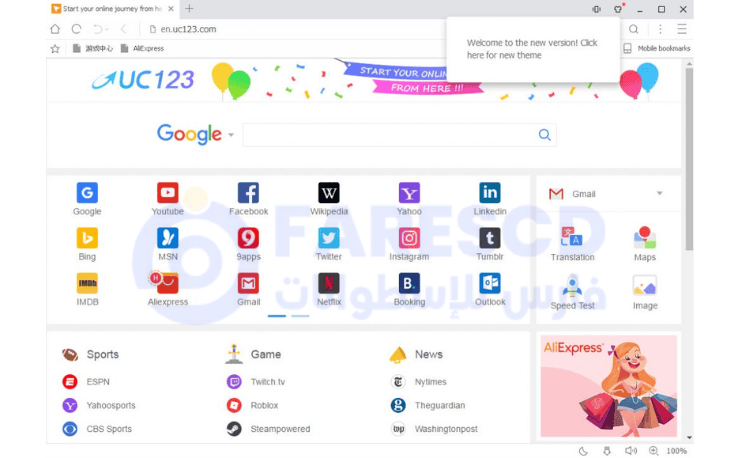Click the zoom magnifier in status bar
The height and width of the screenshot is (458, 738).
pos(654,451)
